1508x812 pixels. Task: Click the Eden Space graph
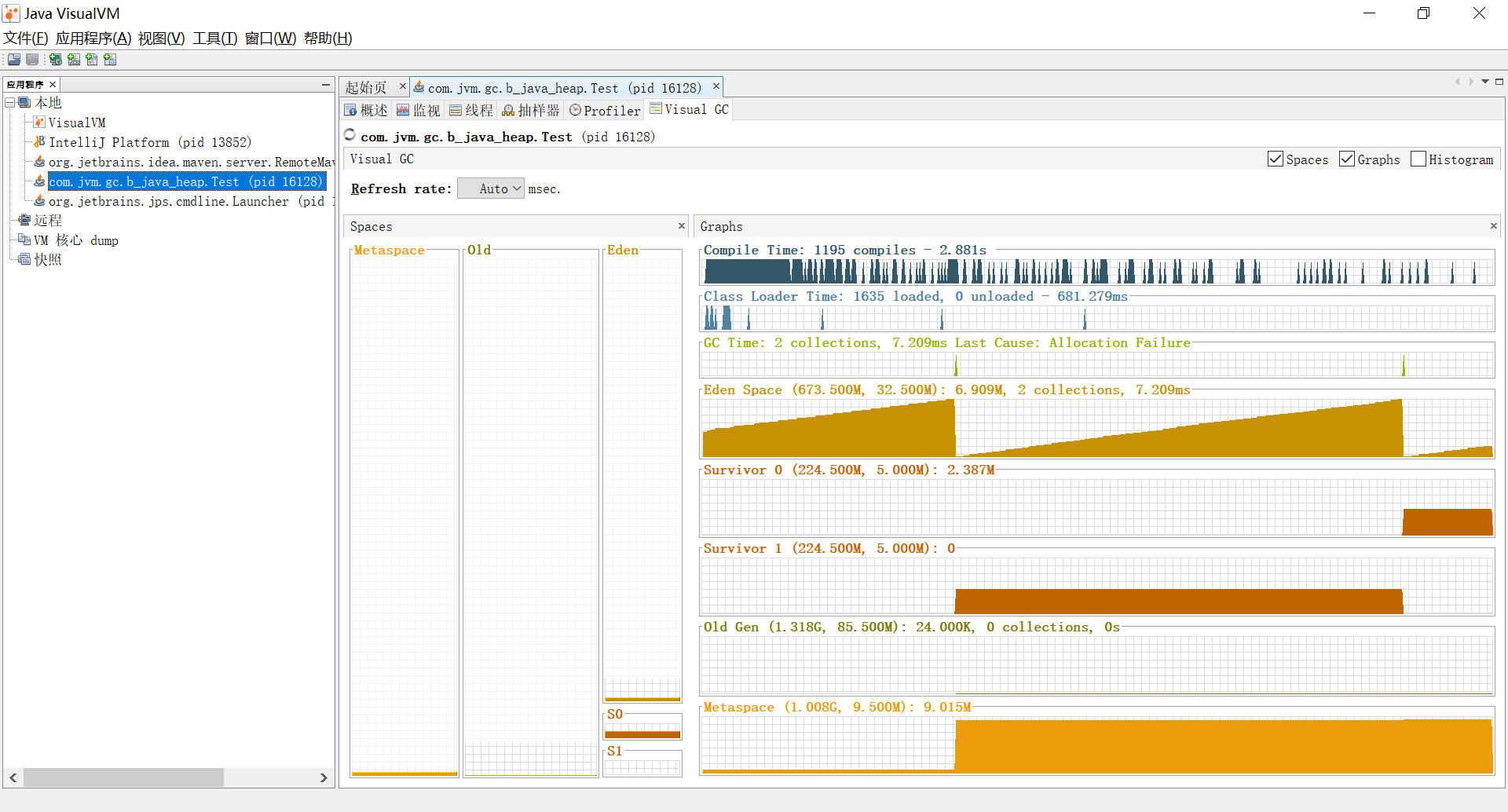point(1096,427)
